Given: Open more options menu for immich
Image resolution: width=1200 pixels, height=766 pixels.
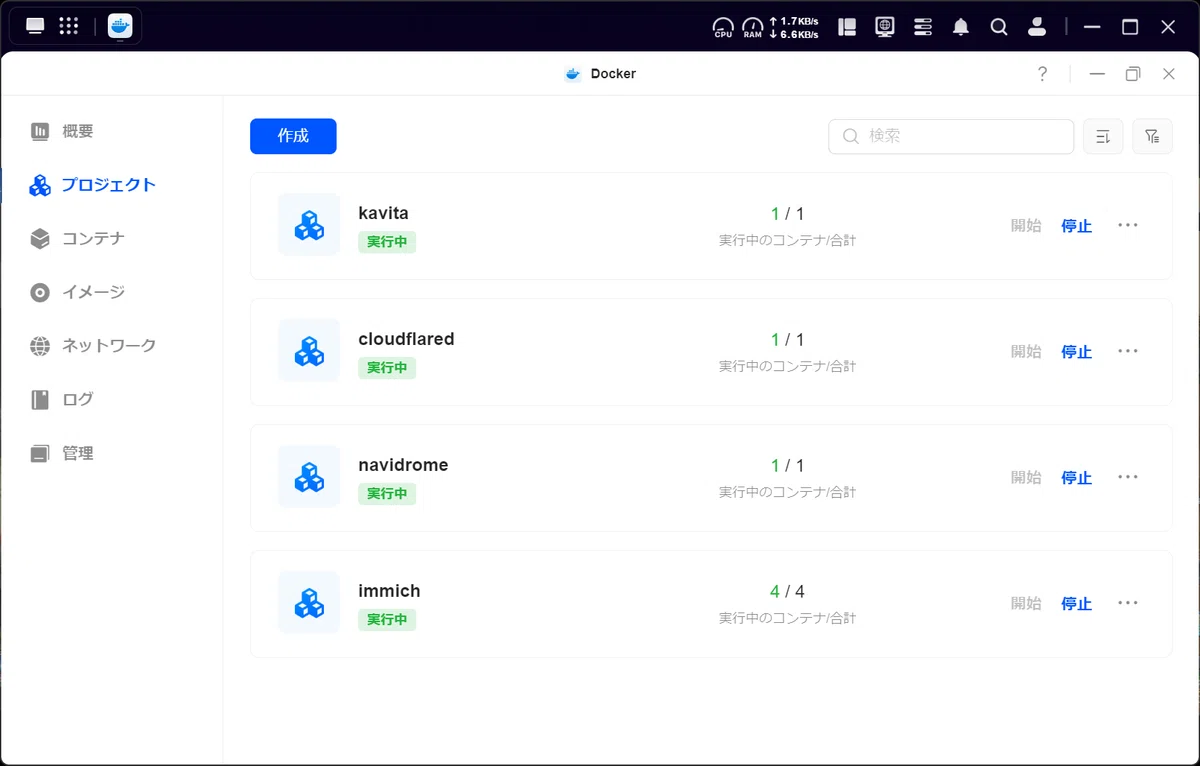Looking at the screenshot, I should click(x=1128, y=603).
